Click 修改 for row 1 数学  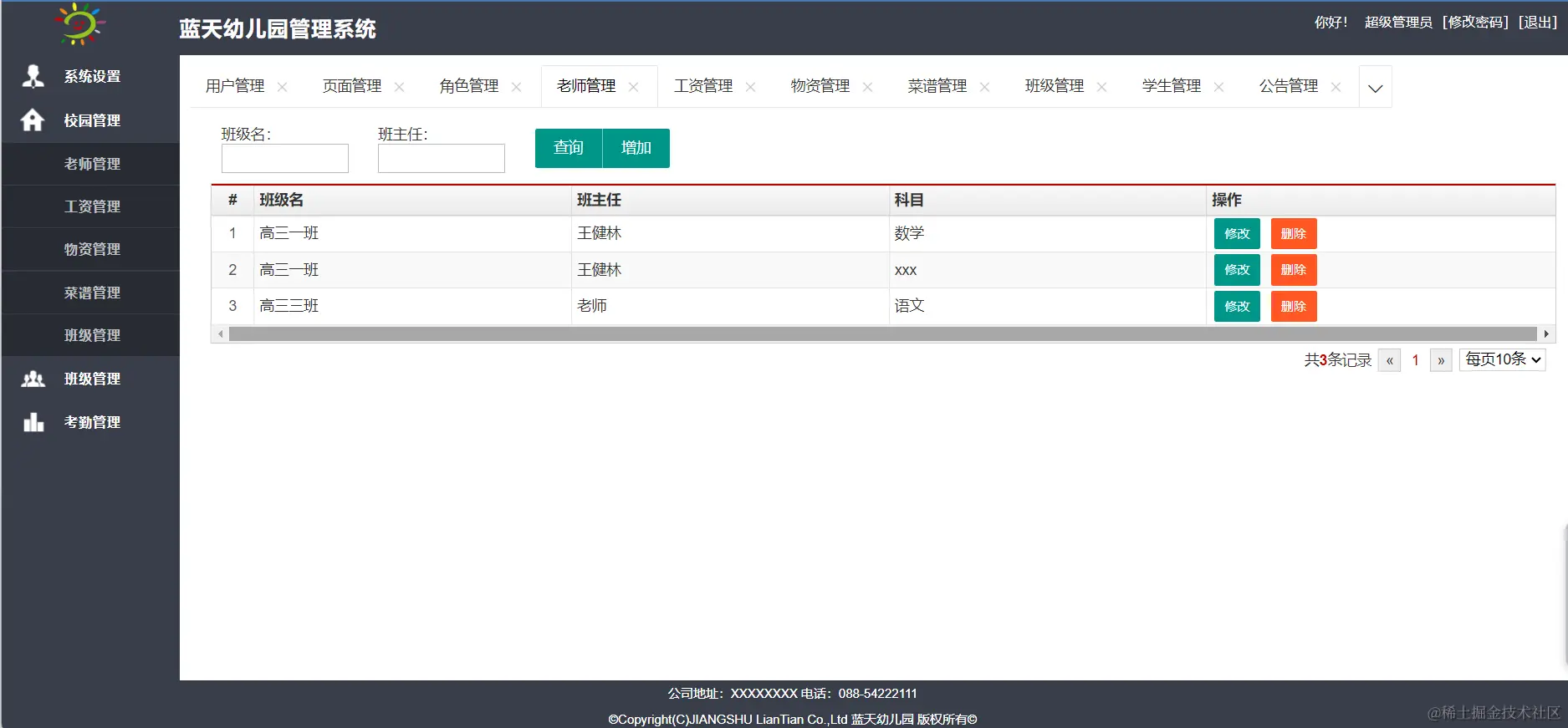(1237, 234)
